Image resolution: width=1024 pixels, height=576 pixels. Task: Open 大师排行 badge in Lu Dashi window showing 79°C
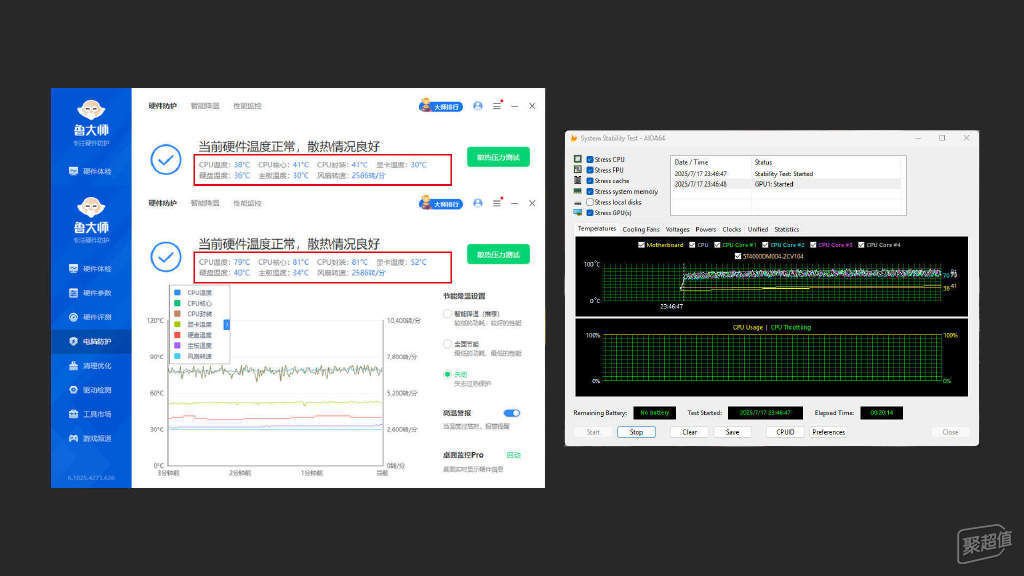coord(441,204)
